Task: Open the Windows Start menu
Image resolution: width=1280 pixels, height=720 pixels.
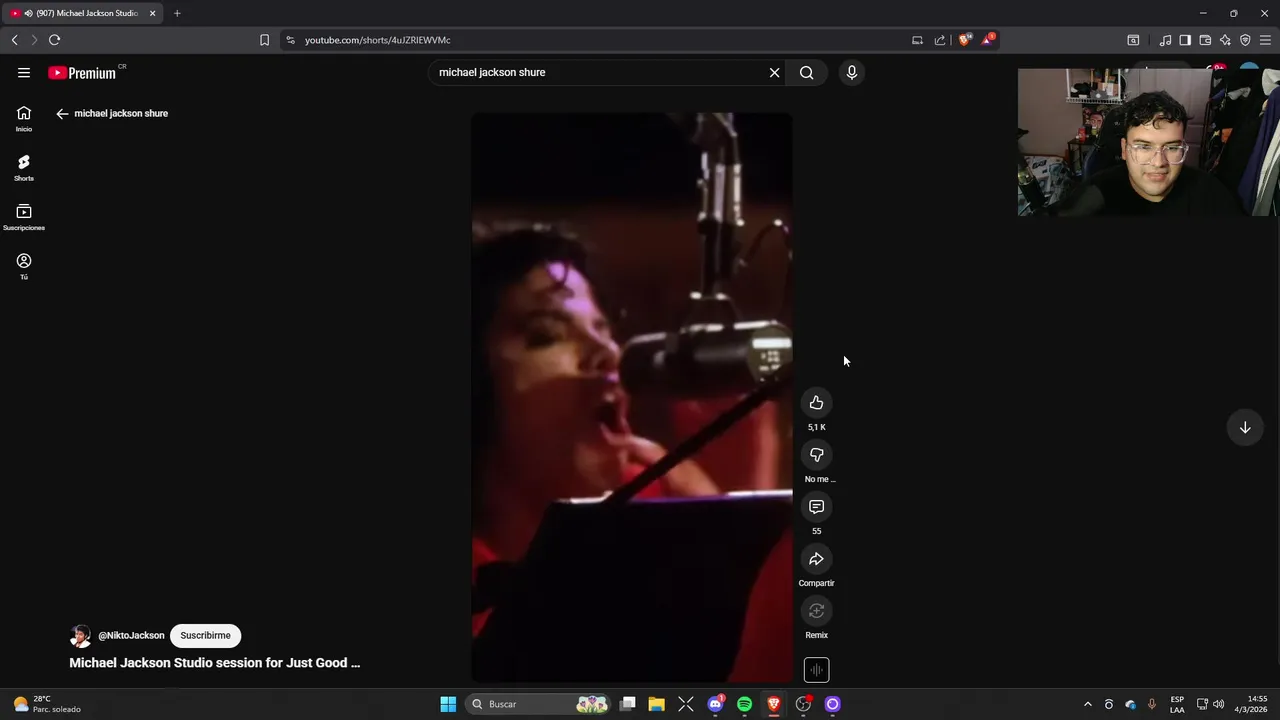Action: point(448,704)
